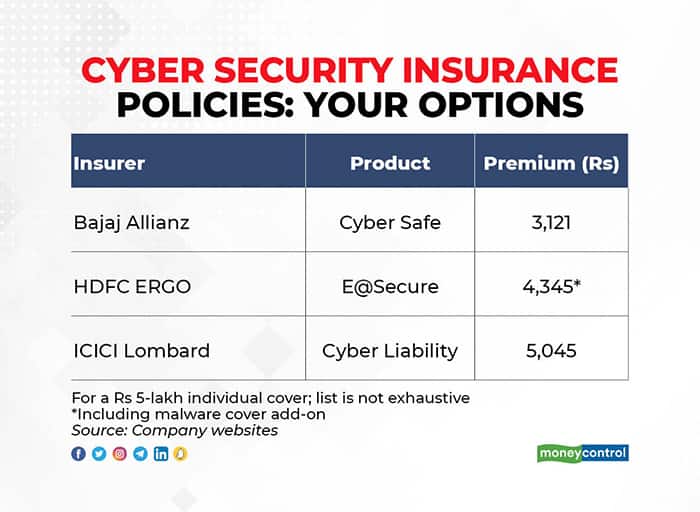
Task: Select the E@Secure product cell
Action: point(390,287)
